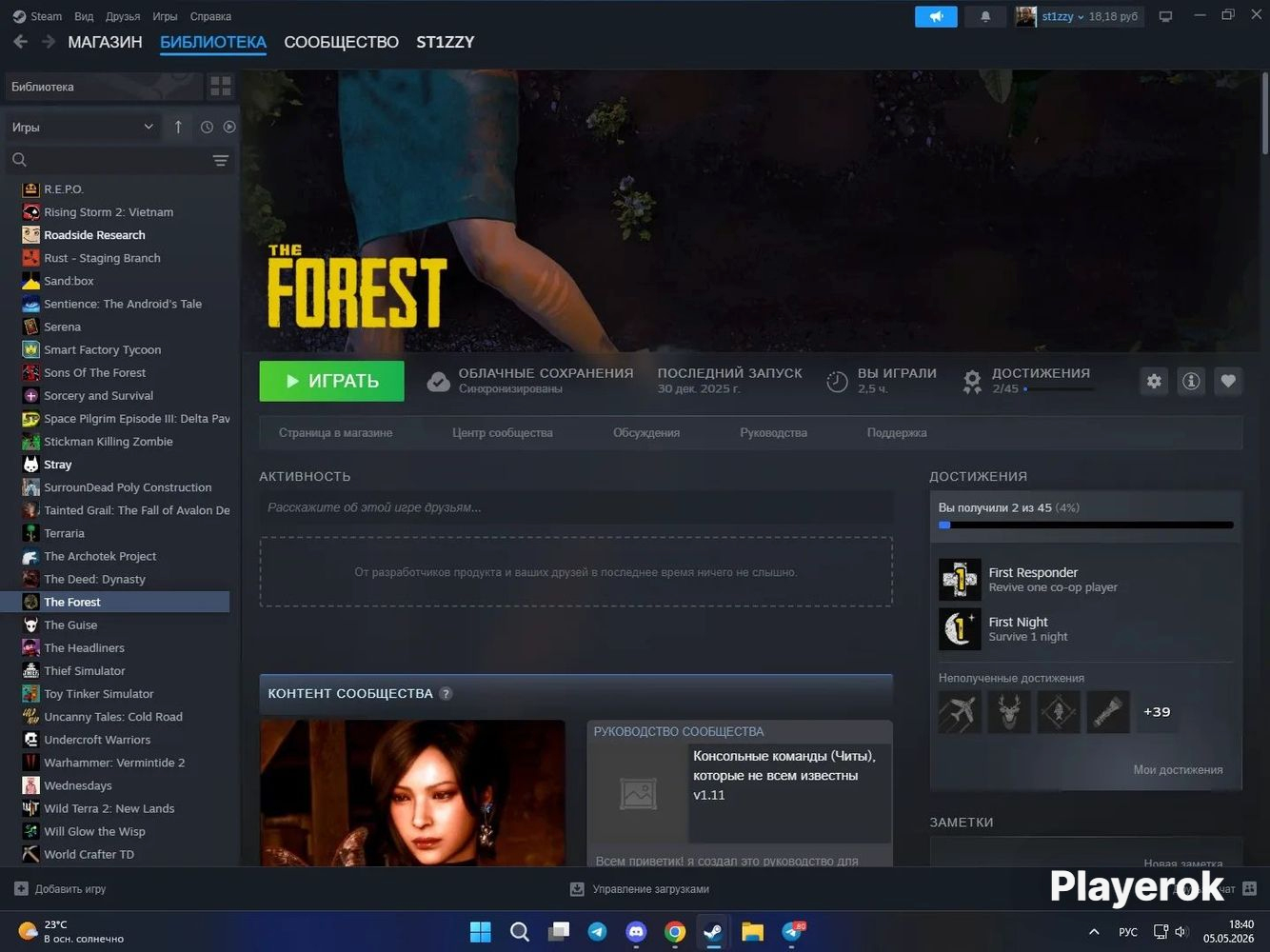Open Google Chrome from the taskbar

coord(675,931)
